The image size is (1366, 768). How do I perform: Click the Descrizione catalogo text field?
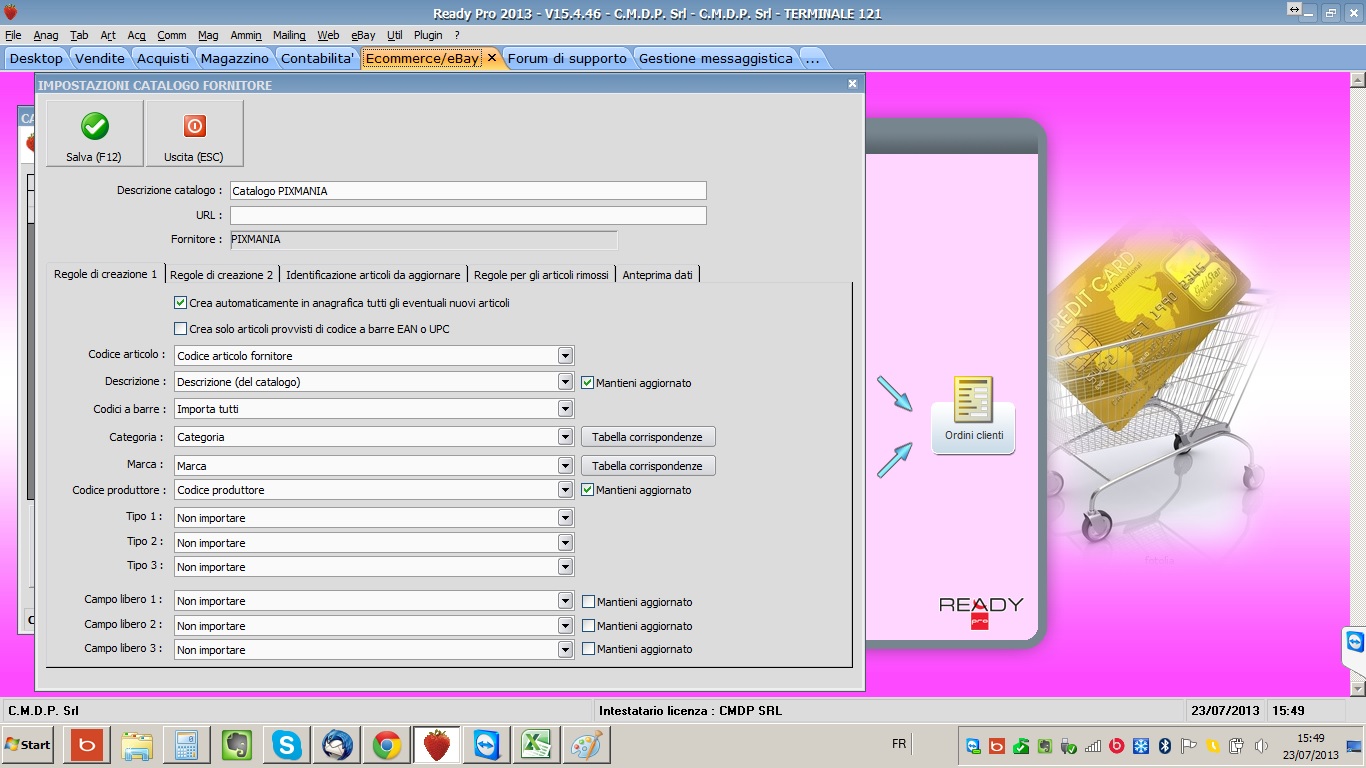pos(468,190)
